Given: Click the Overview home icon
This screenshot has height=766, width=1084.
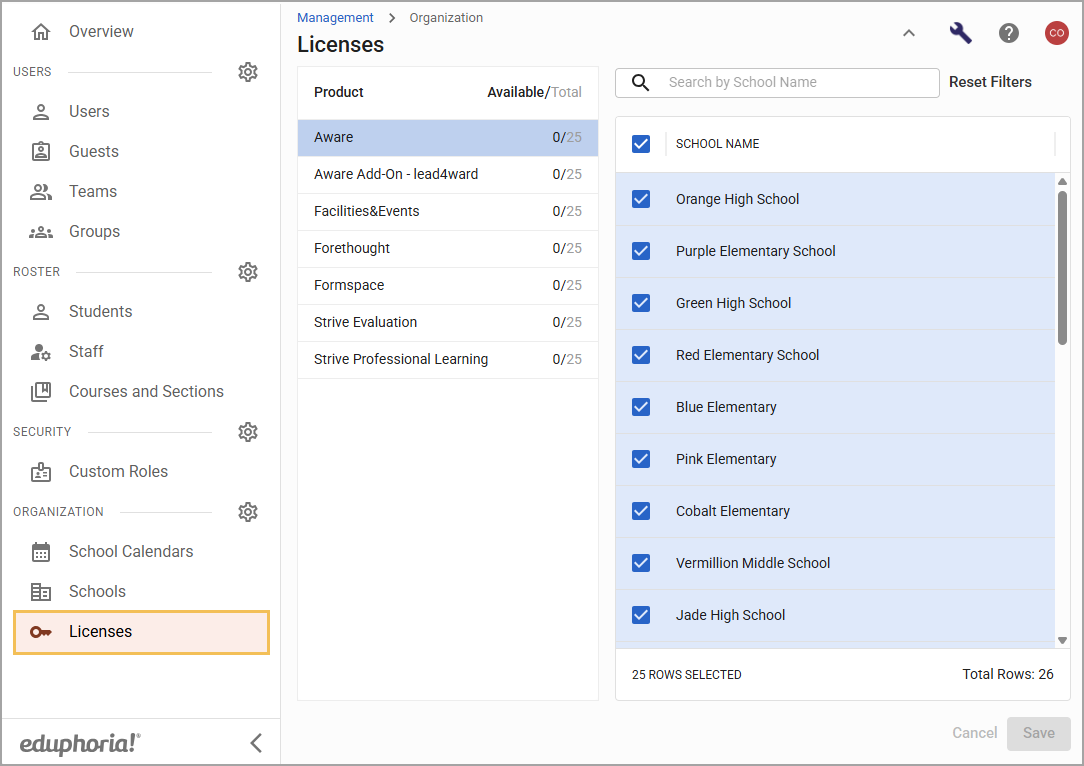Looking at the screenshot, I should 41,32.
